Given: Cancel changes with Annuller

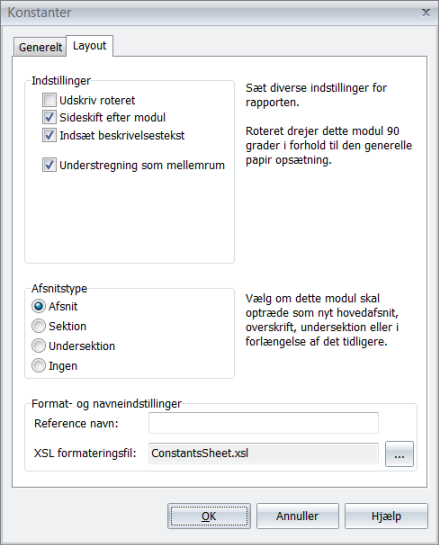Looking at the screenshot, I should 297,516.
